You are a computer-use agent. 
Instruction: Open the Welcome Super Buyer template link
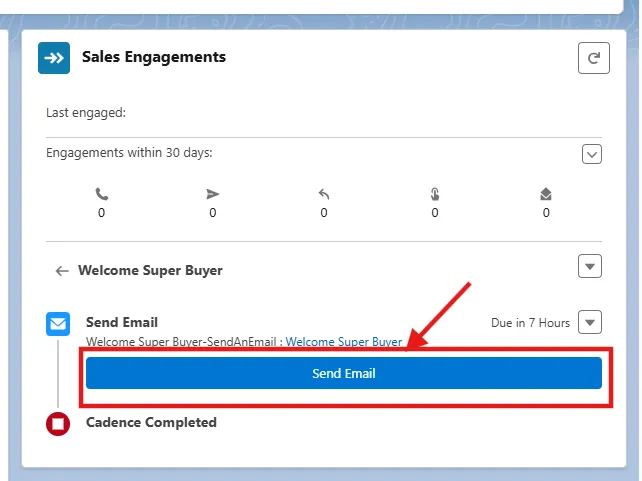344,342
